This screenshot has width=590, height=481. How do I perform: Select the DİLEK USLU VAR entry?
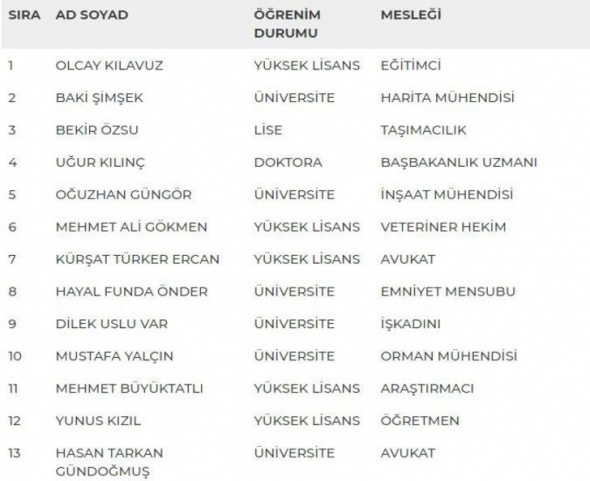pyautogui.click(x=112, y=324)
